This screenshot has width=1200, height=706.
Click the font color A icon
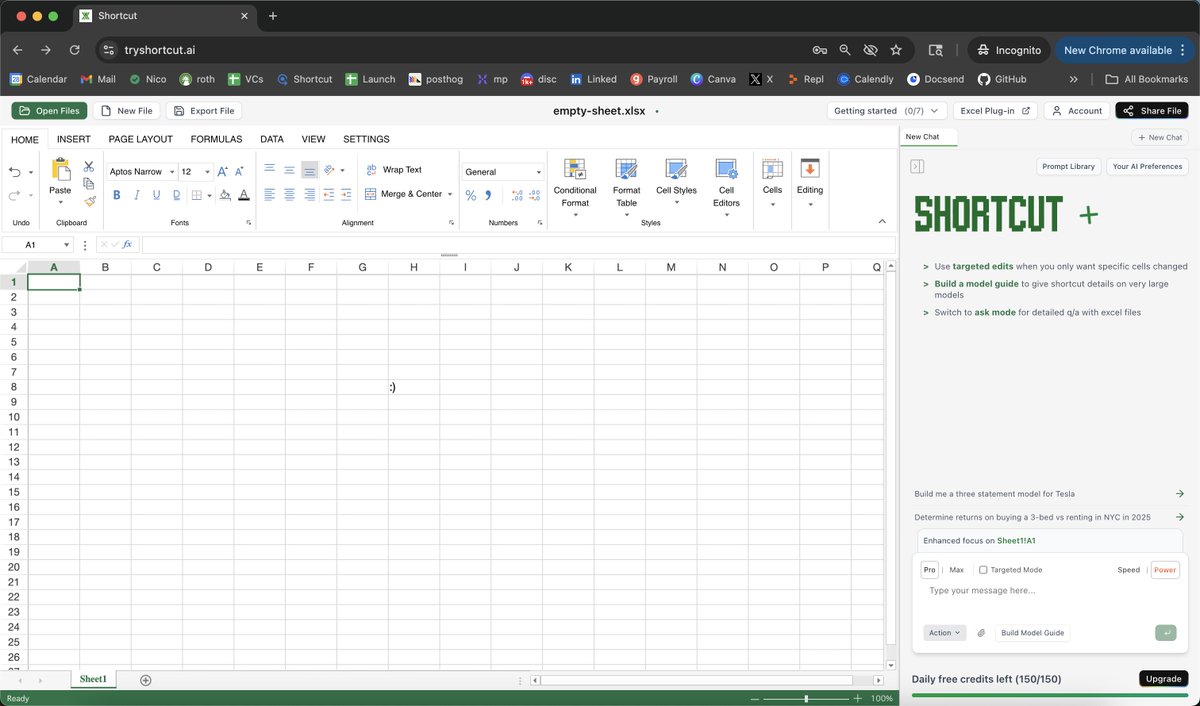click(x=242, y=195)
